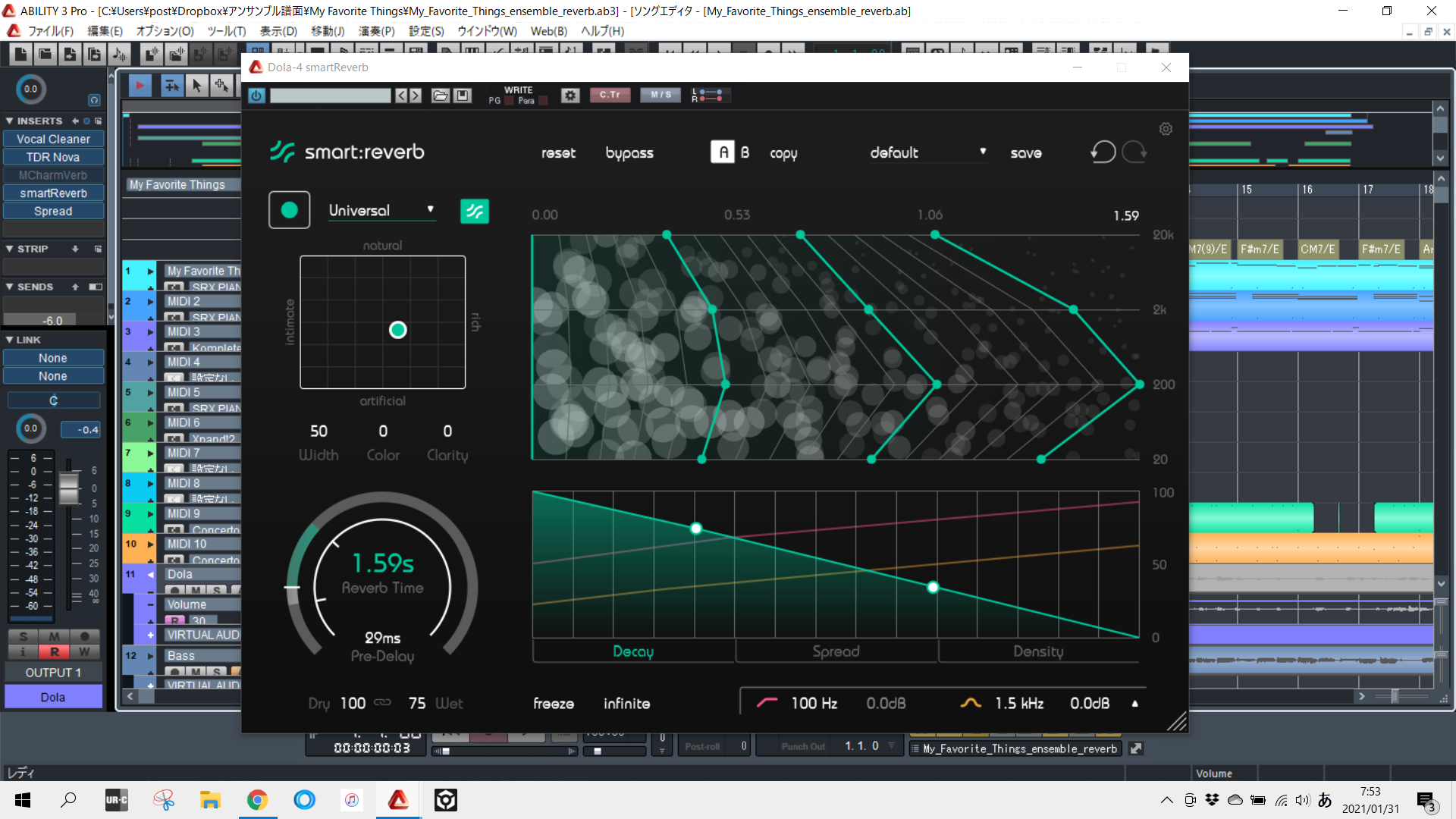Open the ファイル(F) menu
The image size is (1456, 819).
[50, 31]
